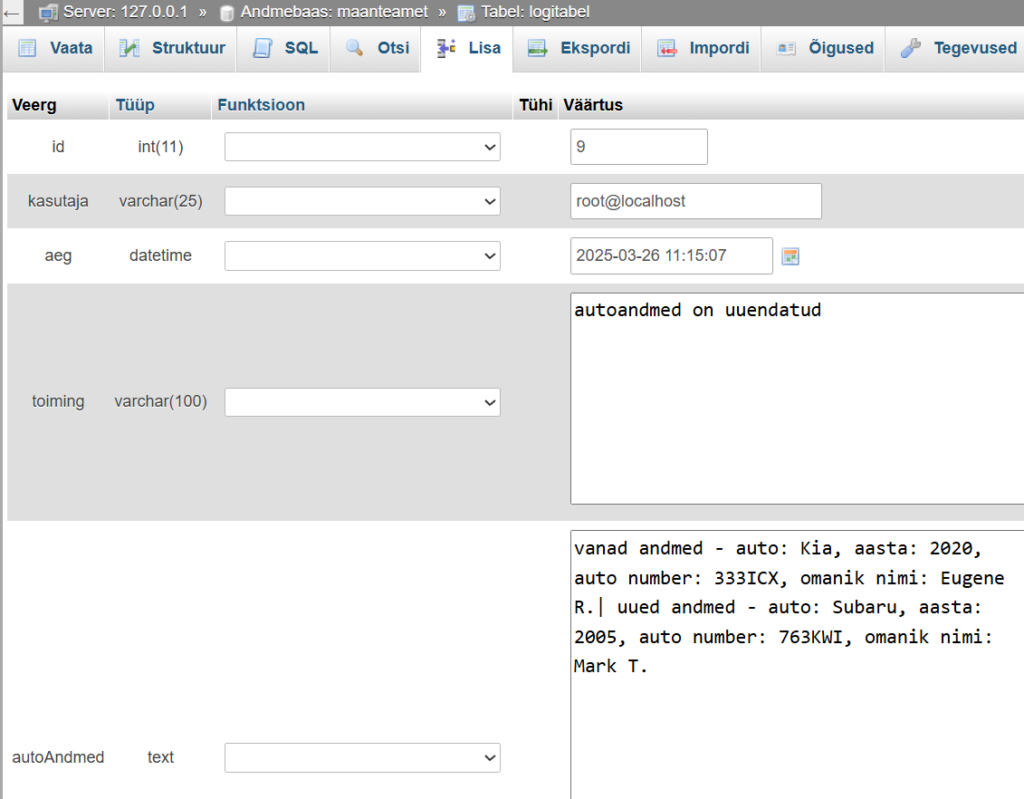Image resolution: width=1024 pixels, height=799 pixels.
Task: Open the Tegevused operations tab
Action: pos(960,48)
